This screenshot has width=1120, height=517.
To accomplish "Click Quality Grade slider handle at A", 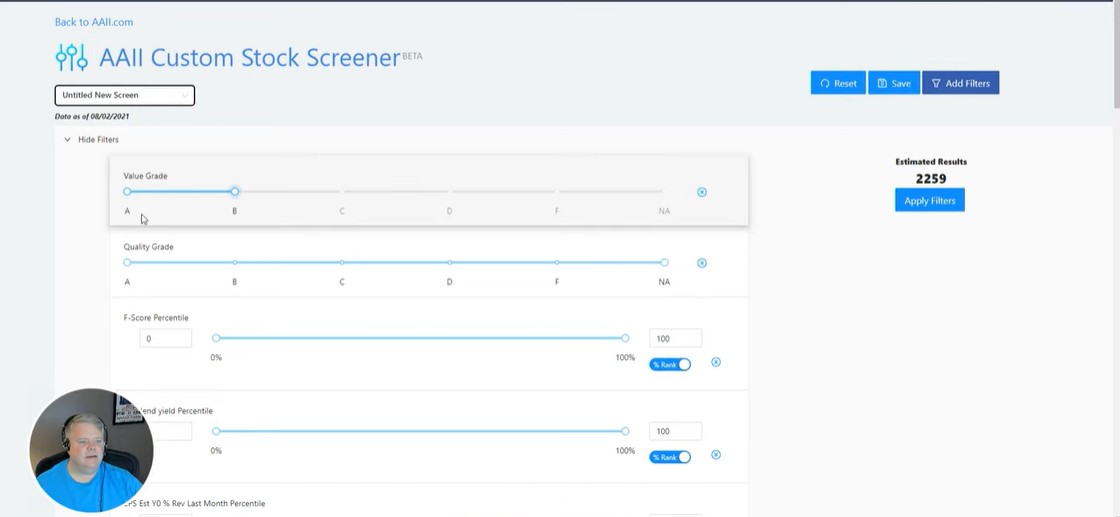I will point(127,262).
